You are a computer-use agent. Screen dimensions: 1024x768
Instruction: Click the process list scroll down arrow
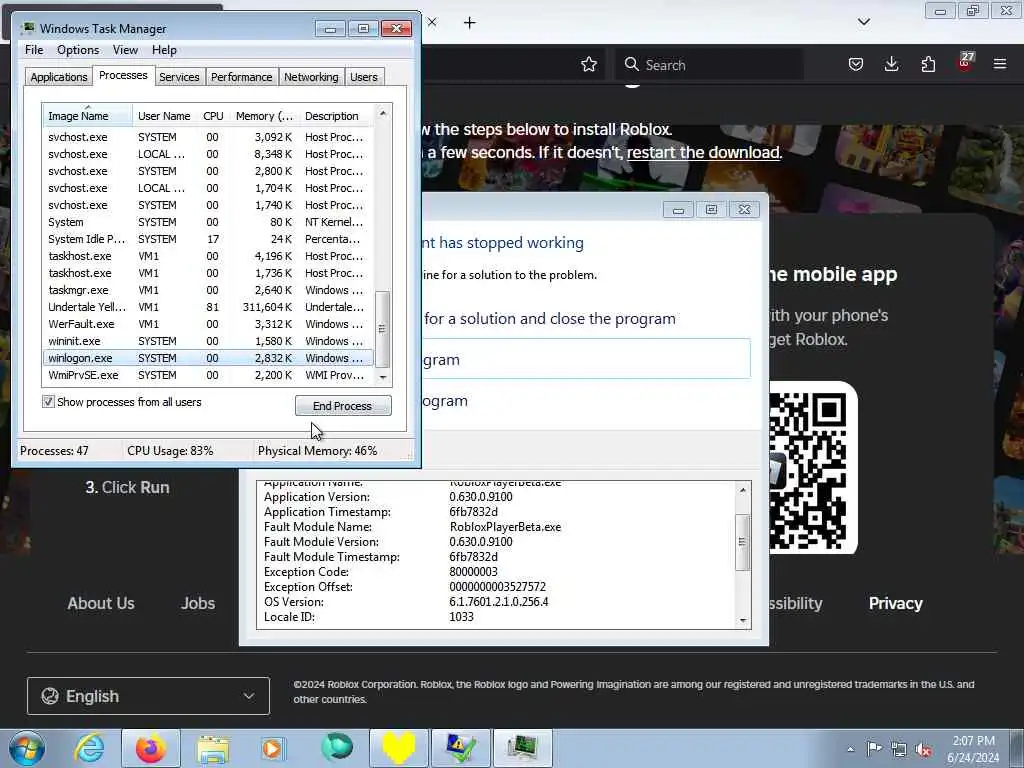point(383,377)
